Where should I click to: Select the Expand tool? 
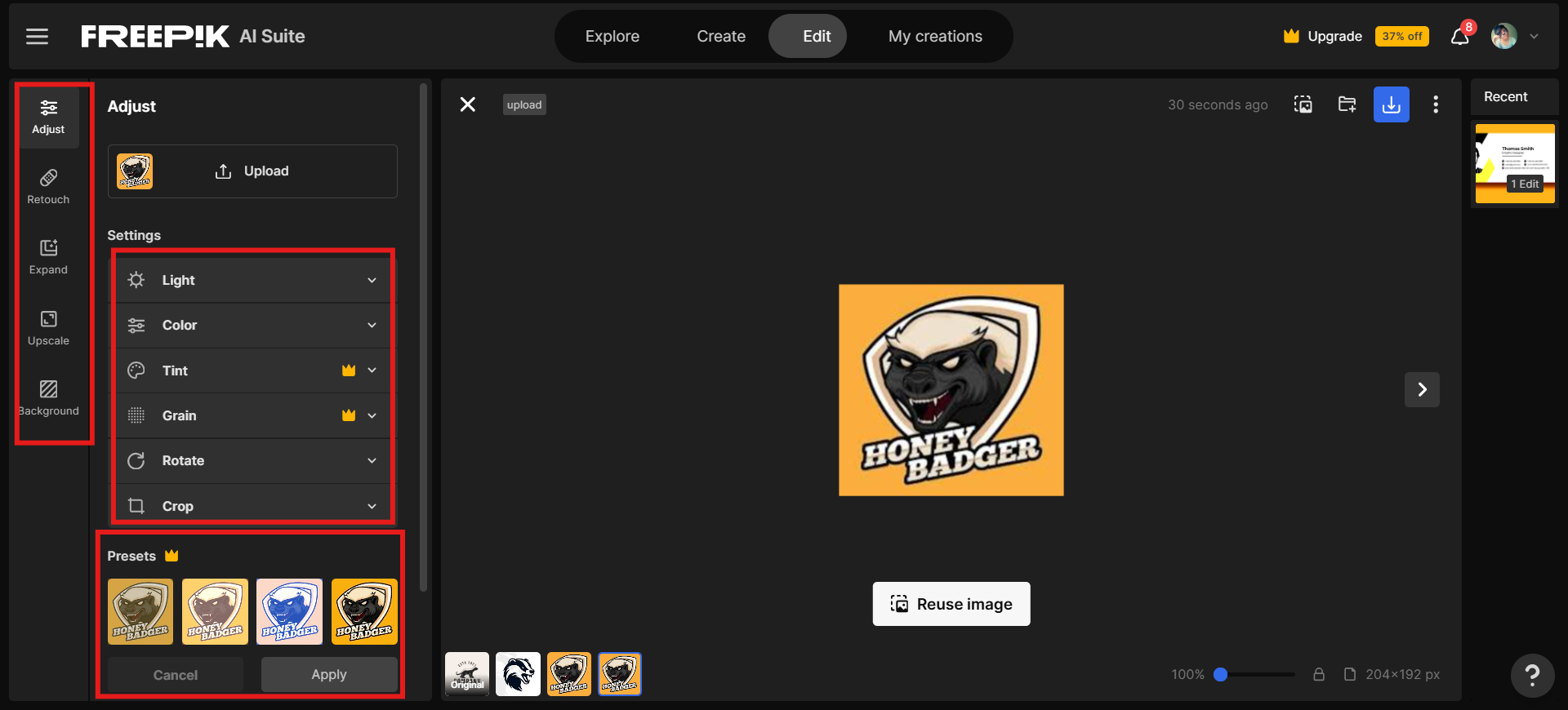tap(48, 257)
